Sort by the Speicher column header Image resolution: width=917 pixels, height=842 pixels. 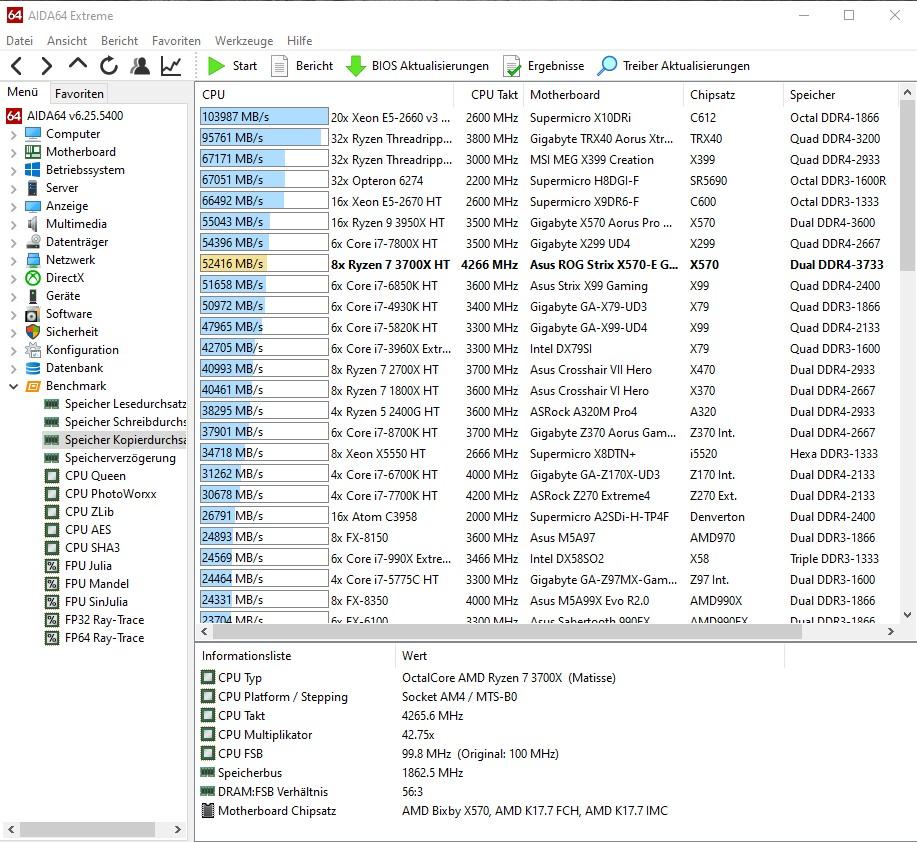coord(840,95)
